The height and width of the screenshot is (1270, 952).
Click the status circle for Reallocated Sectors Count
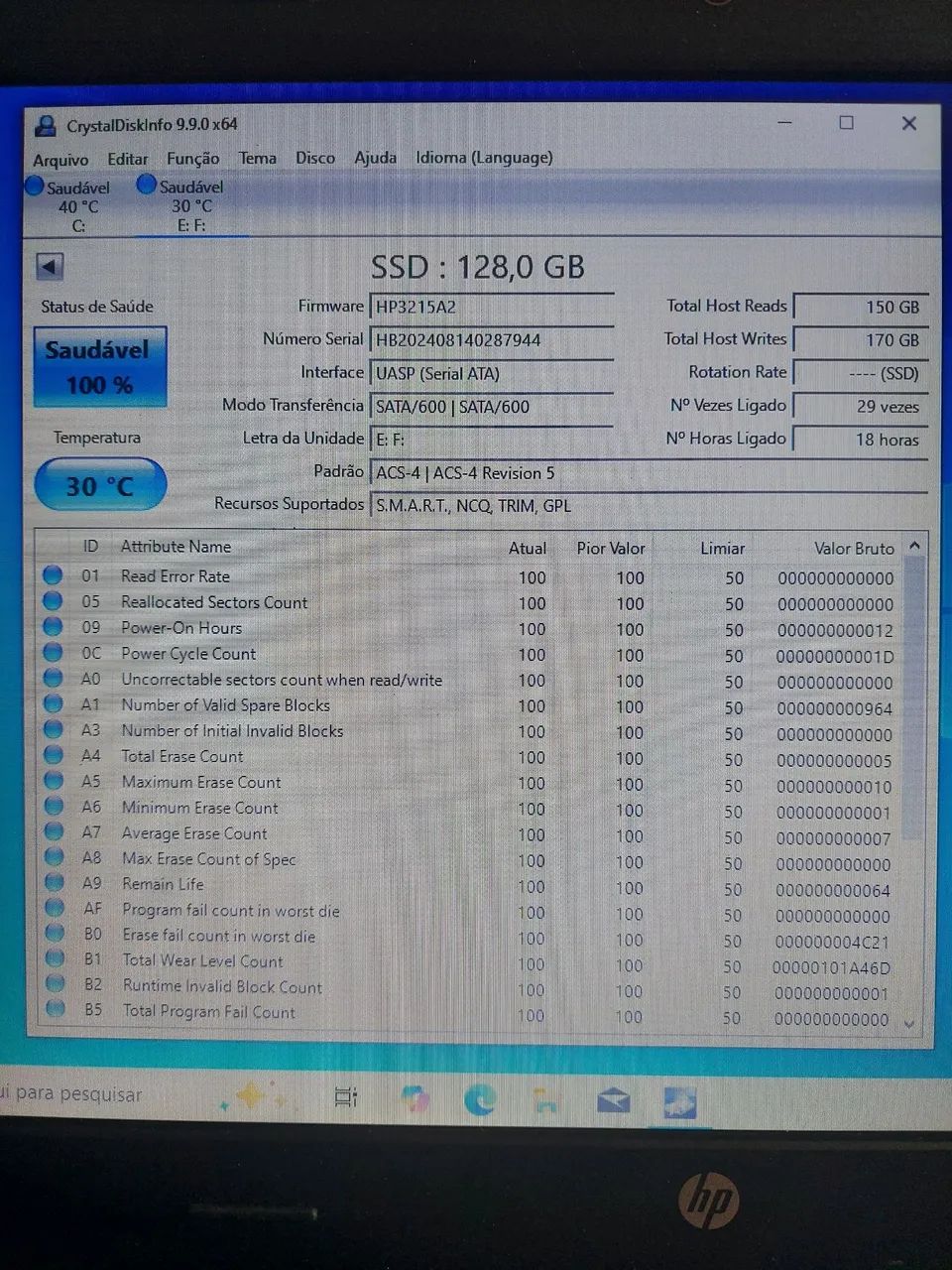click(x=53, y=601)
